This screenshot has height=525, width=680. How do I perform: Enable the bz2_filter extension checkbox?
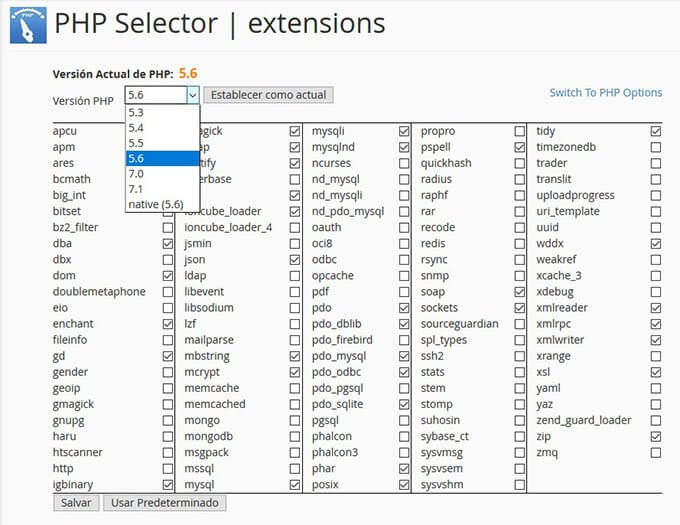click(x=168, y=228)
